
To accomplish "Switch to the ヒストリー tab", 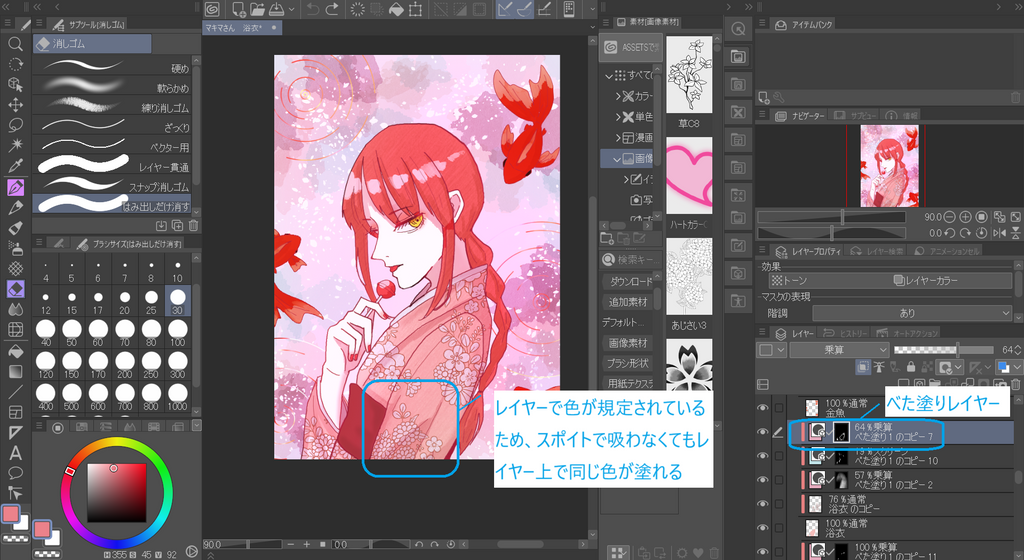I will [846, 334].
